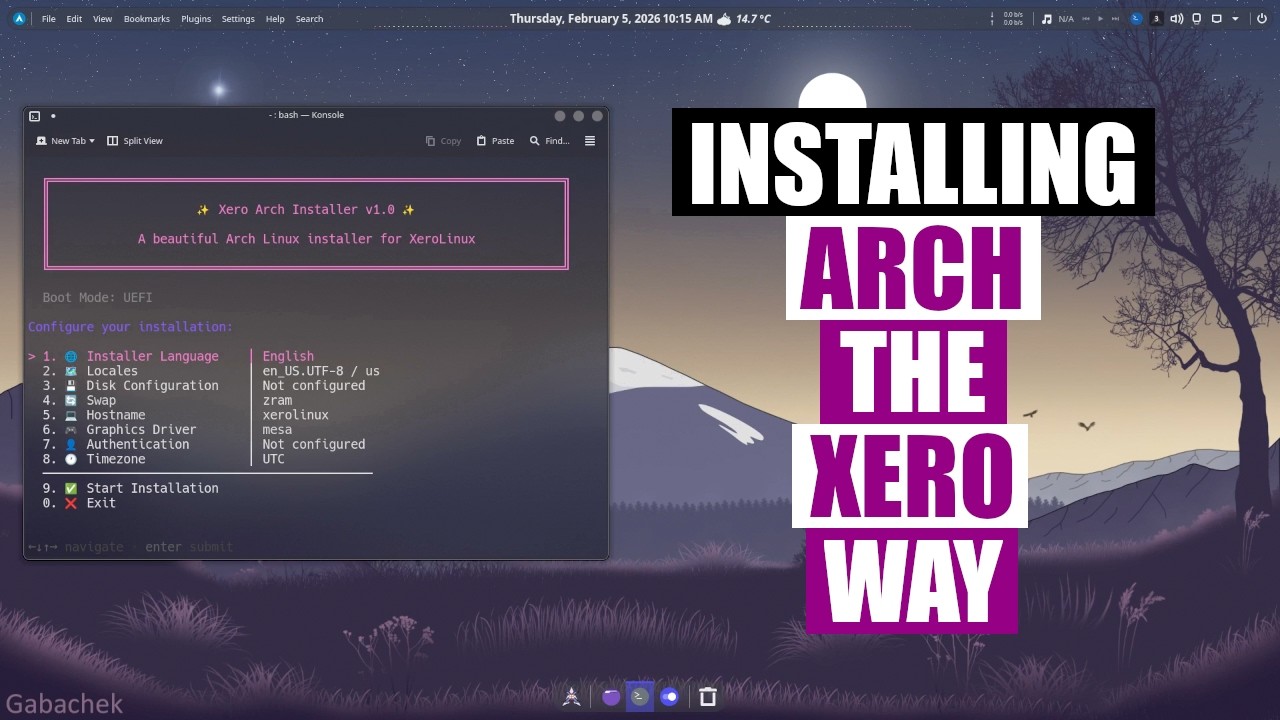Click the 'en_US.UTF-8 / us' value
The height and width of the screenshot is (720, 1280).
[x=321, y=371]
